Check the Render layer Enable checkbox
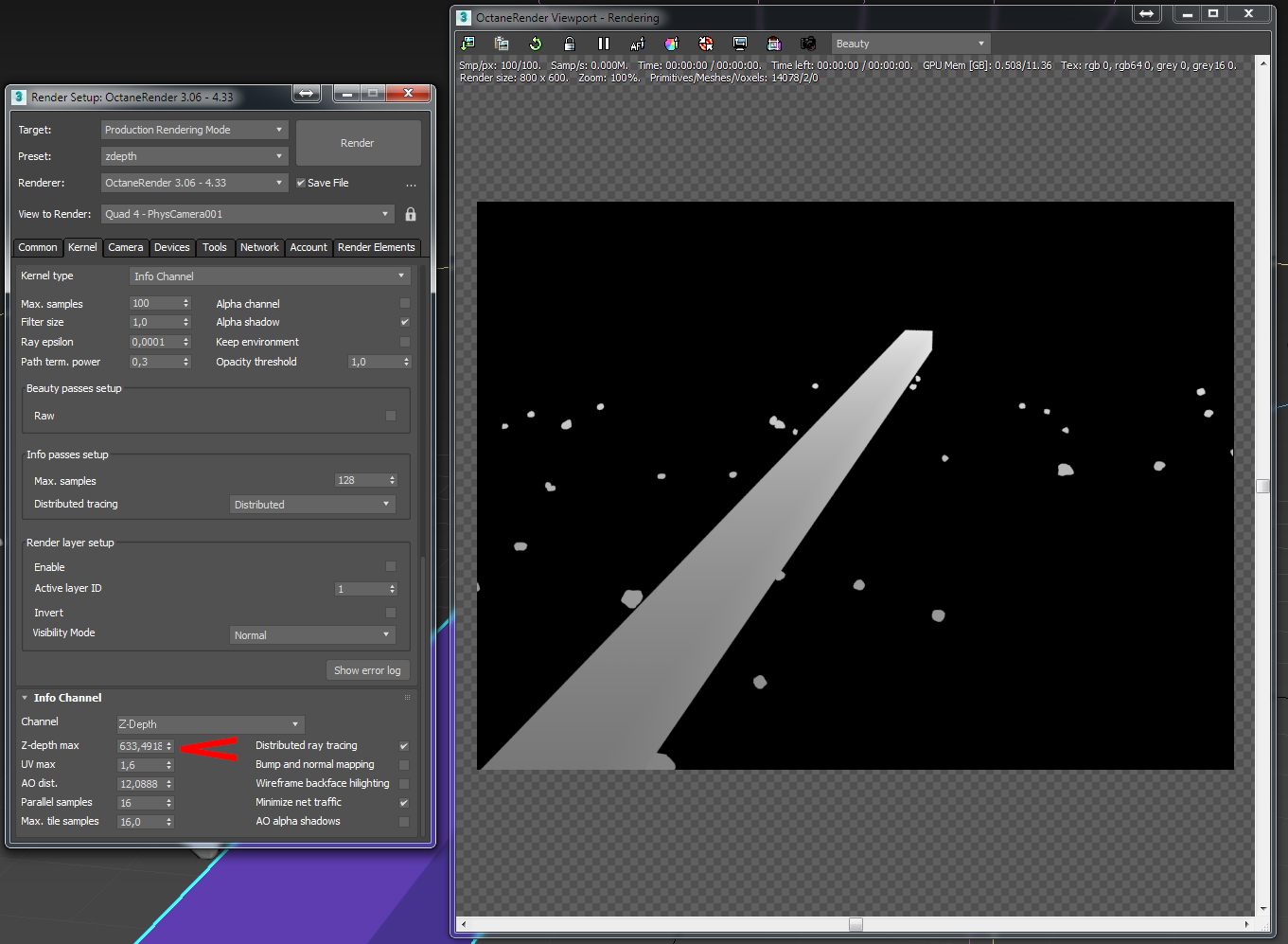The width and height of the screenshot is (1288, 944). coord(391,566)
